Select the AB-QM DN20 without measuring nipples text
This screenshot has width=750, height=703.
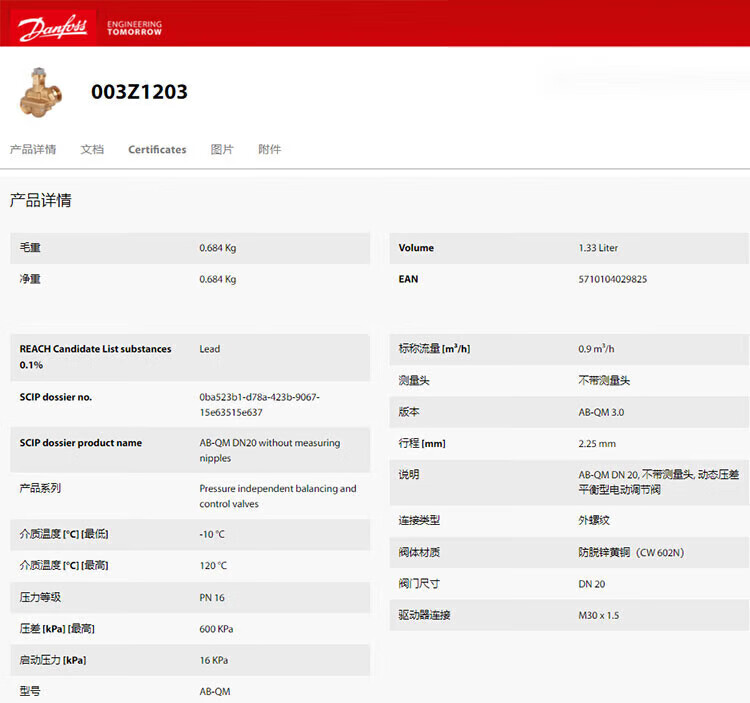click(270, 450)
